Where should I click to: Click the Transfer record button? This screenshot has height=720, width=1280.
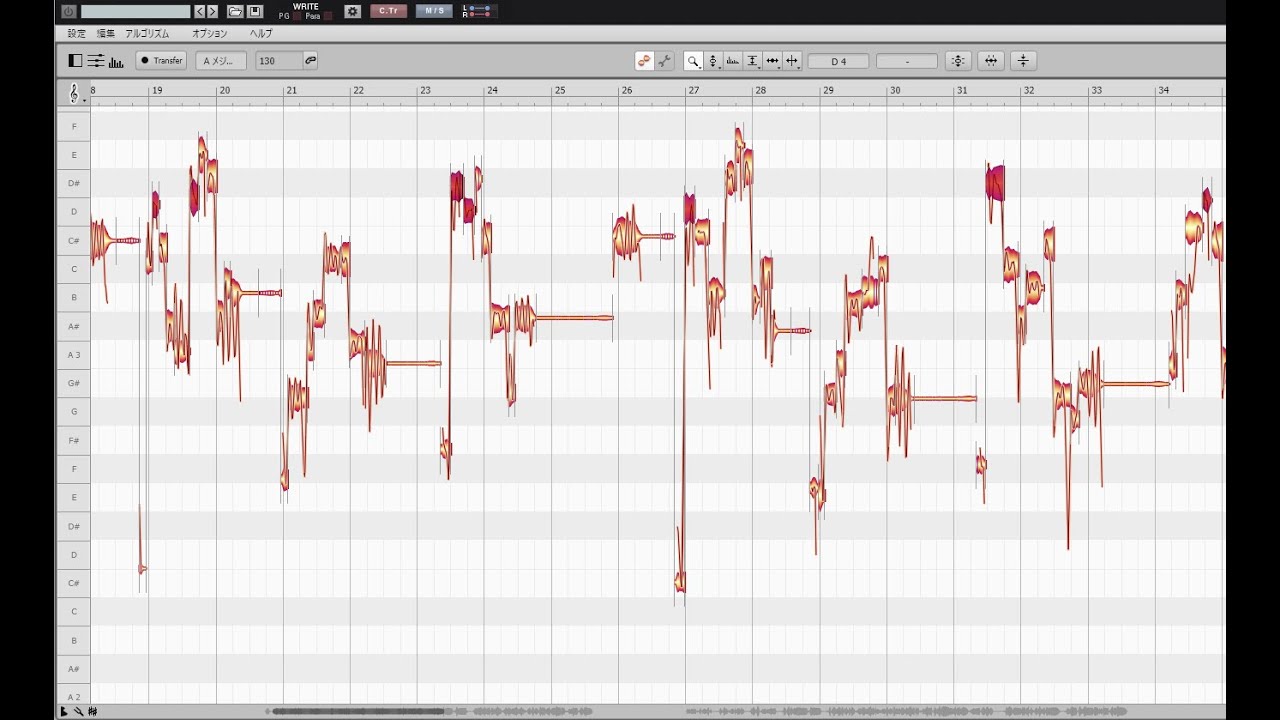click(161, 61)
